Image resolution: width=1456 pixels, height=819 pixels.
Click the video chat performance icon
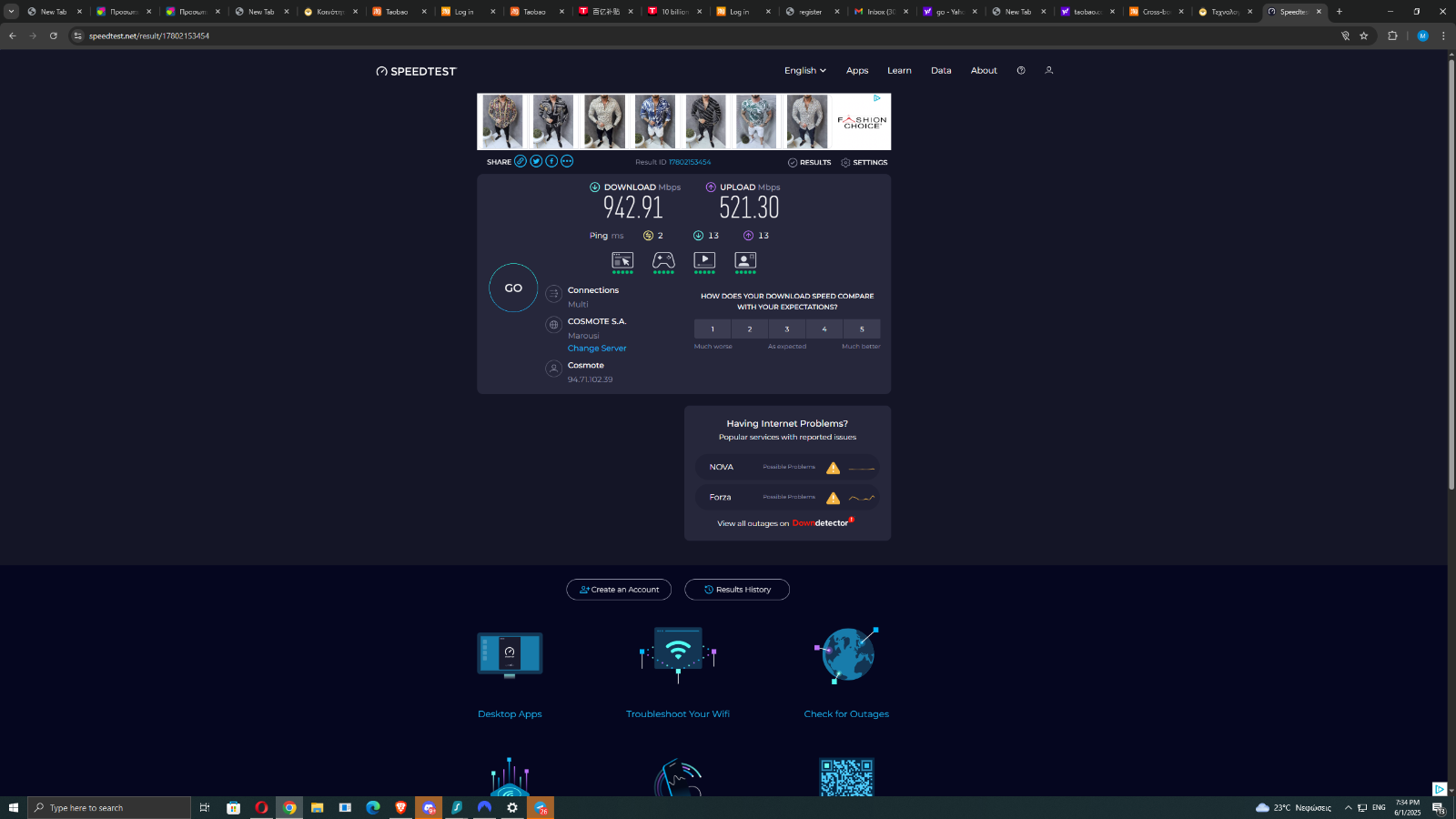745,261
